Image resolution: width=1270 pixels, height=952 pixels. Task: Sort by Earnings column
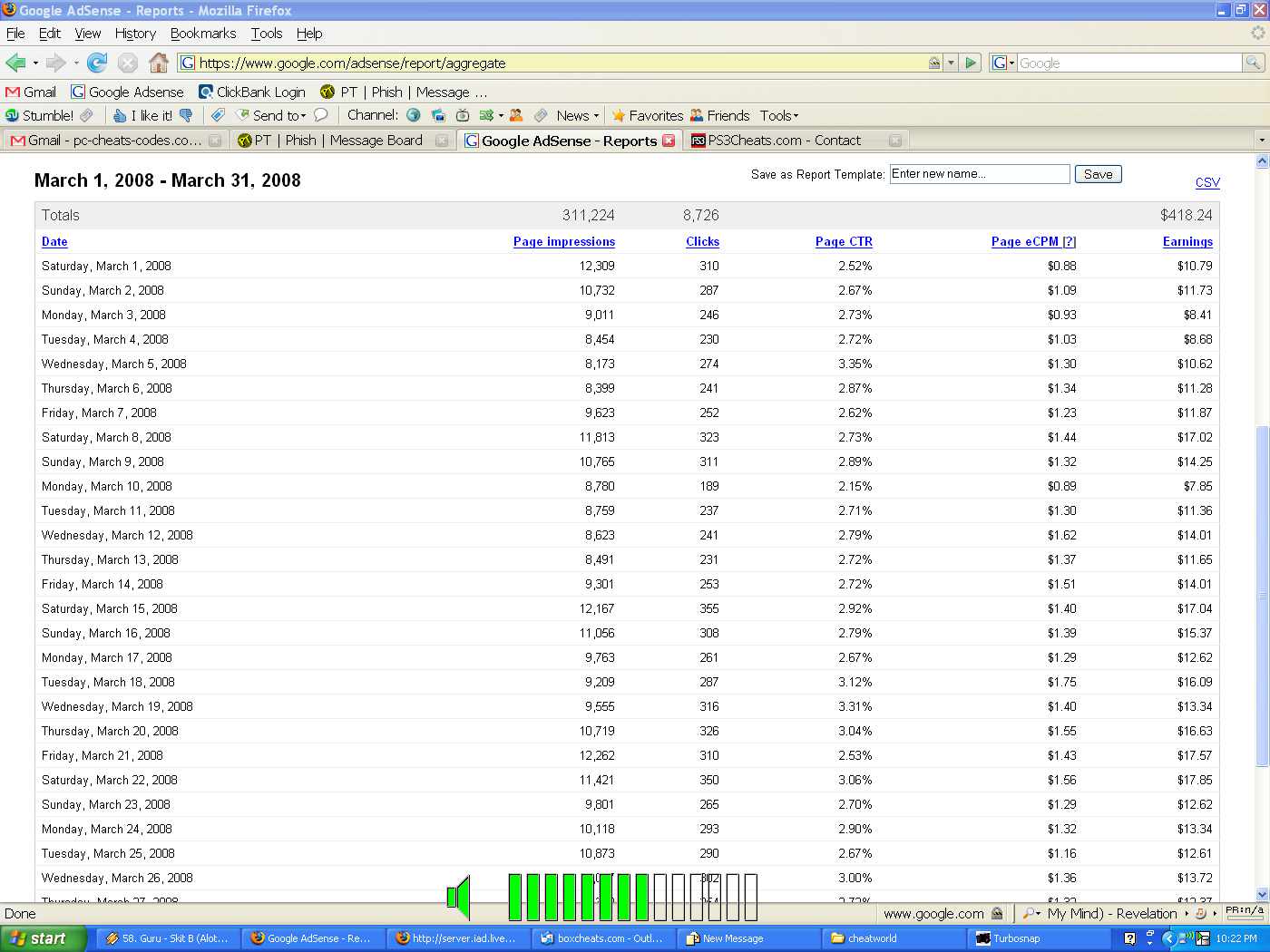1187,241
